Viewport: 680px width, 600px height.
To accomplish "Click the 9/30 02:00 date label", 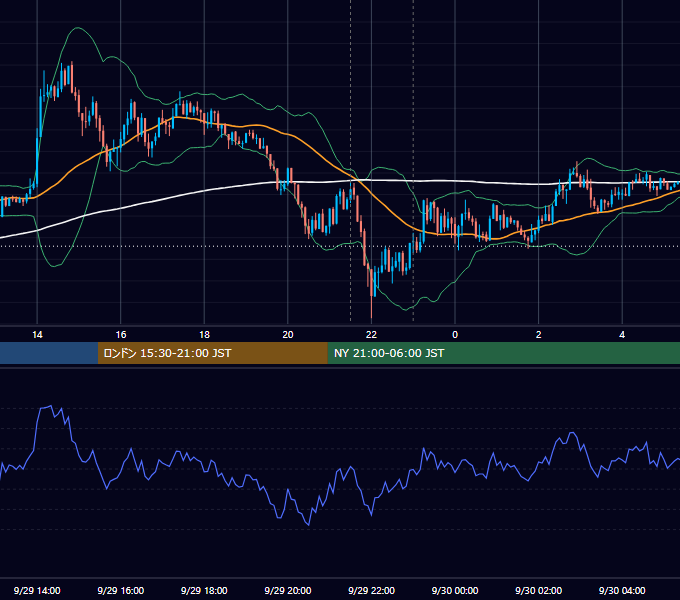I will pyautogui.click(x=538, y=590).
